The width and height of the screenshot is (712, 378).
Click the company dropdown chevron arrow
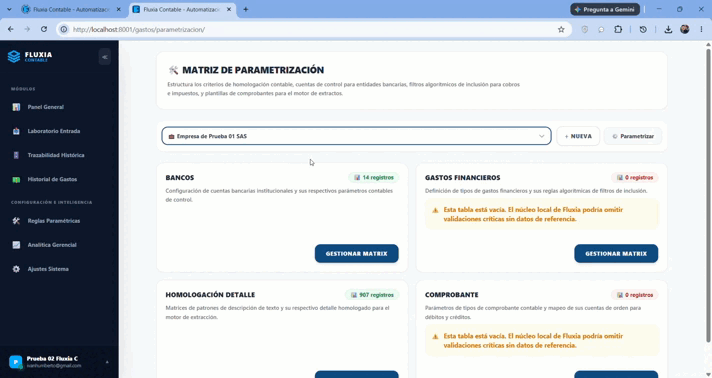(541, 136)
